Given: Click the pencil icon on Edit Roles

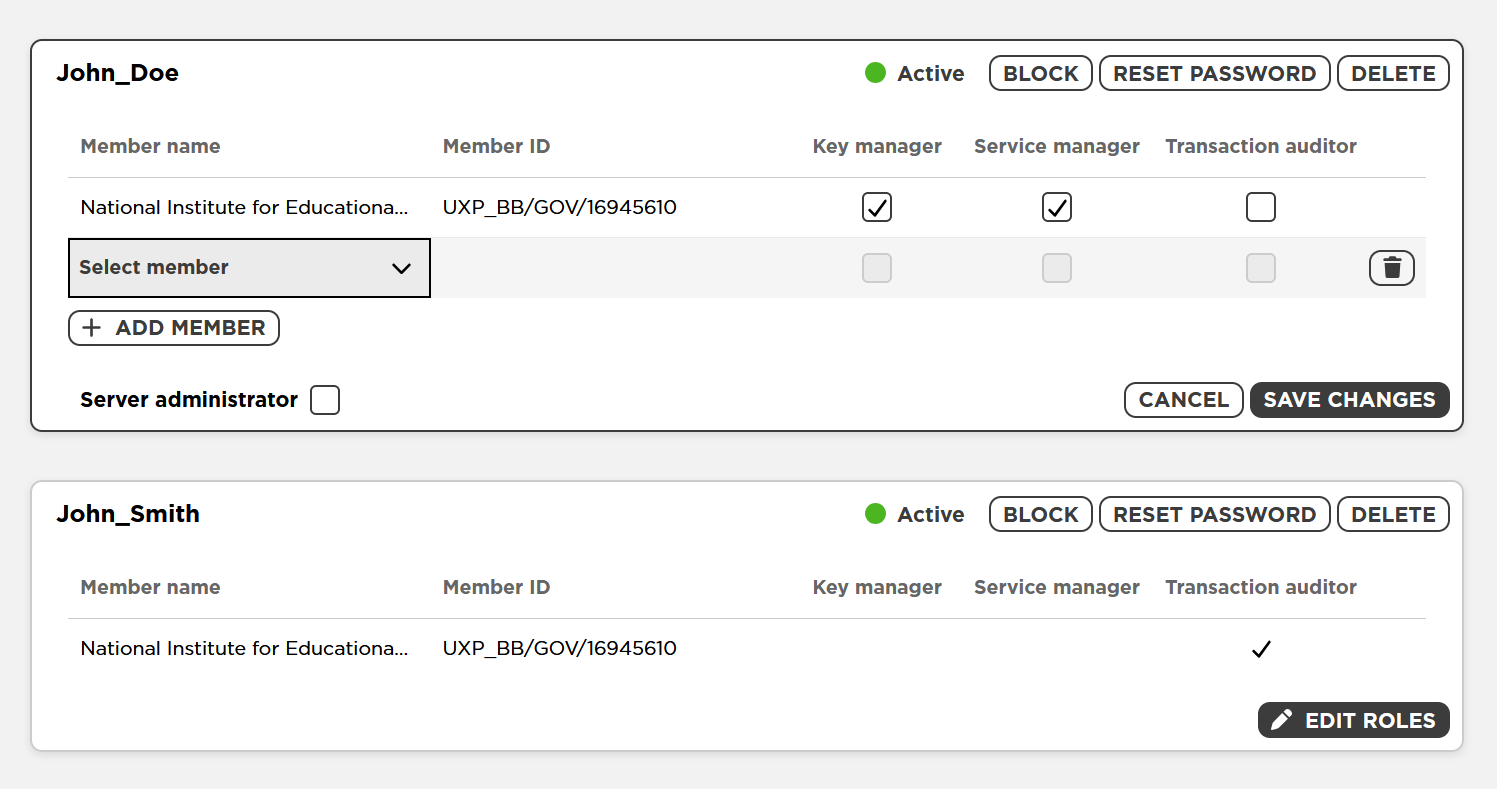Looking at the screenshot, I should [1281, 720].
